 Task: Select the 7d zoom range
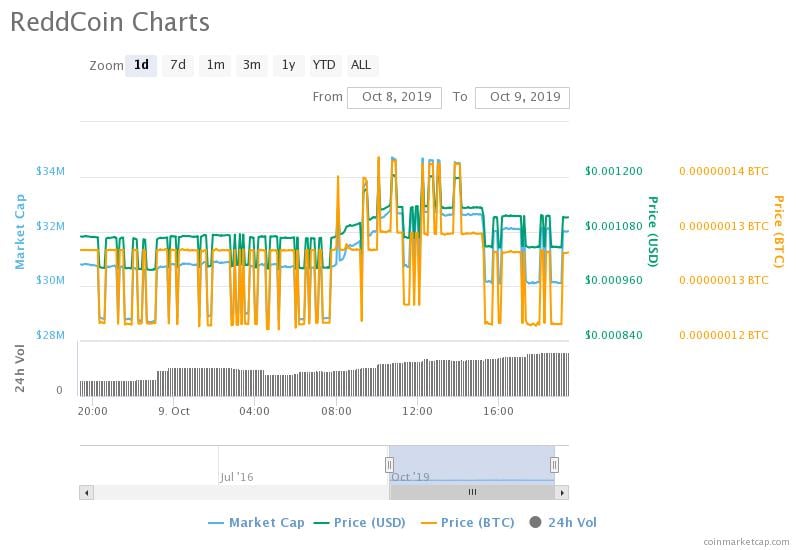[178, 65]
